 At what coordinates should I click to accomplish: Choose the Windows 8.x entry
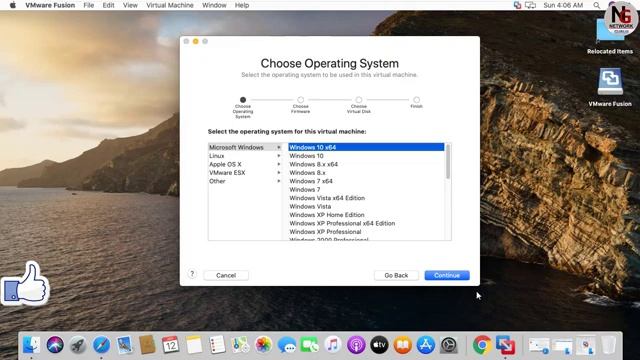366,173
